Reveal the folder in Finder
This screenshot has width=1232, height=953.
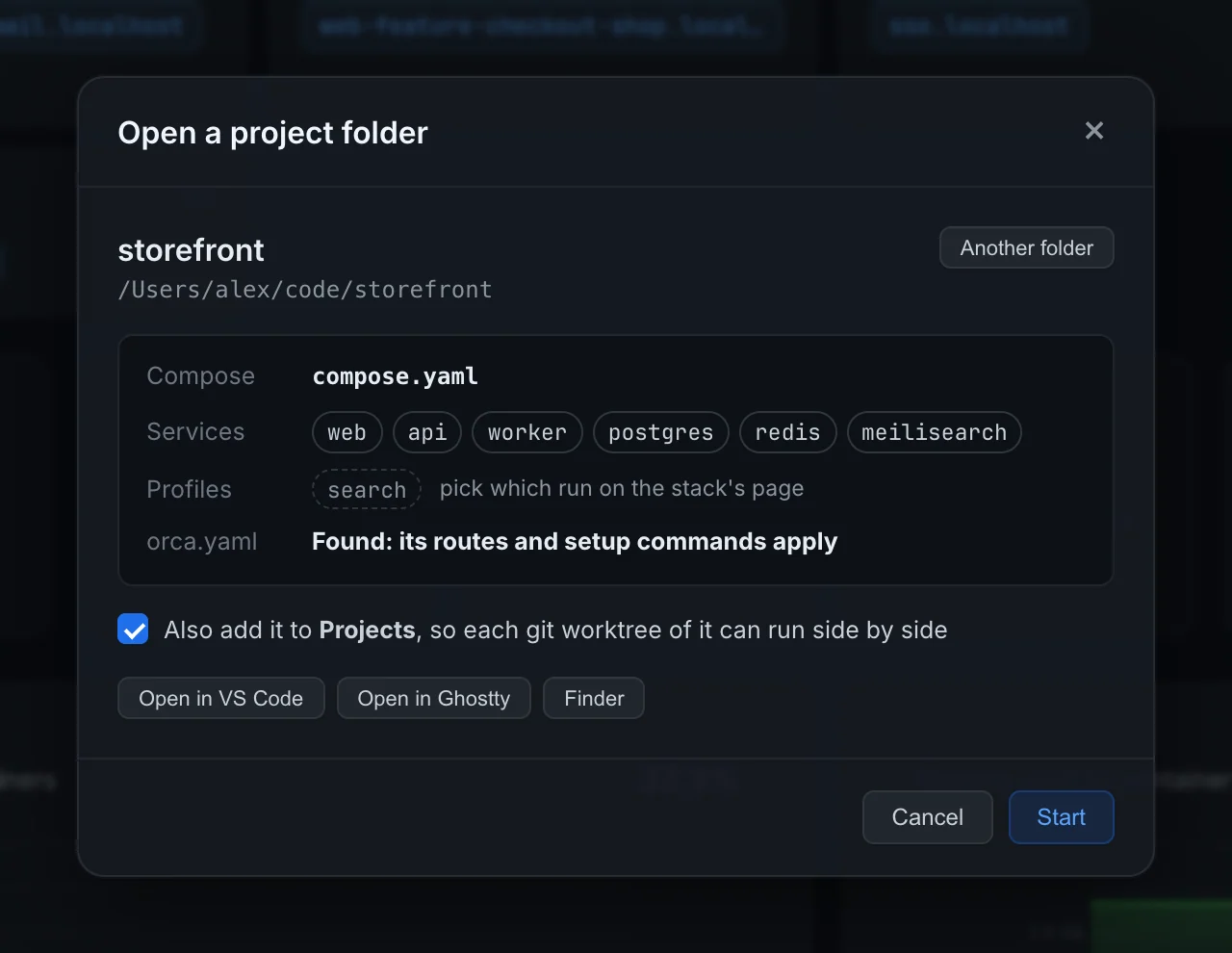click(594, 698)
